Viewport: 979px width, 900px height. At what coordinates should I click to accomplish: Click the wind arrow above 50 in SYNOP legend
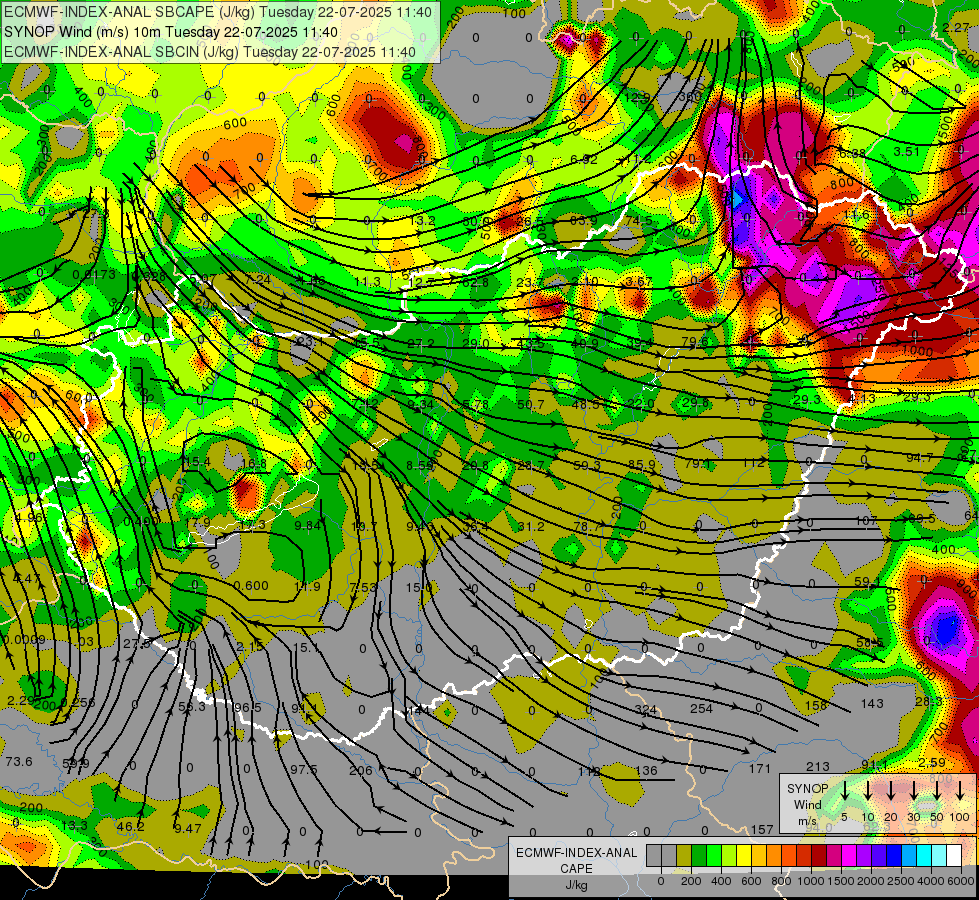click(x=937, y=790)
